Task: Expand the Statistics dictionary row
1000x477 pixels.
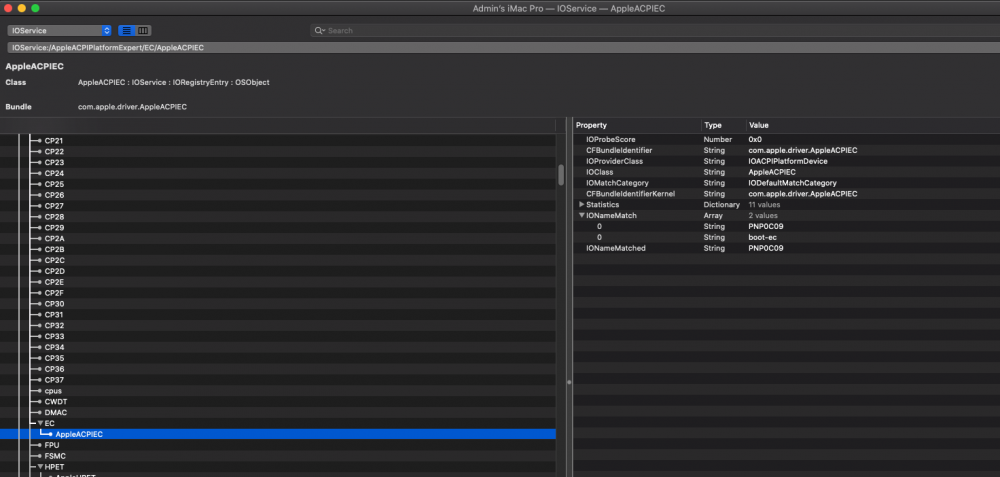Action: click(581, 205)
